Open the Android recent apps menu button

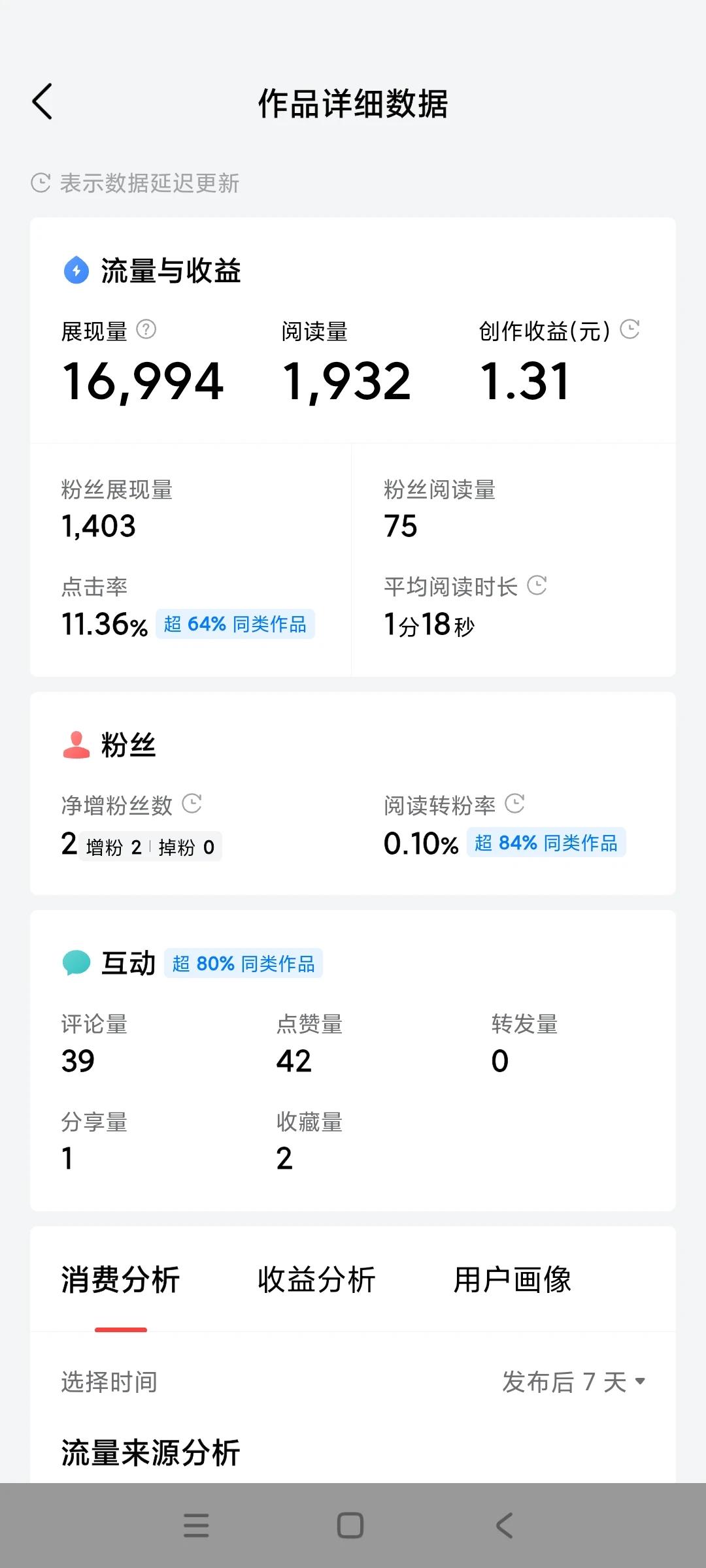click(x=196, y=1526)
